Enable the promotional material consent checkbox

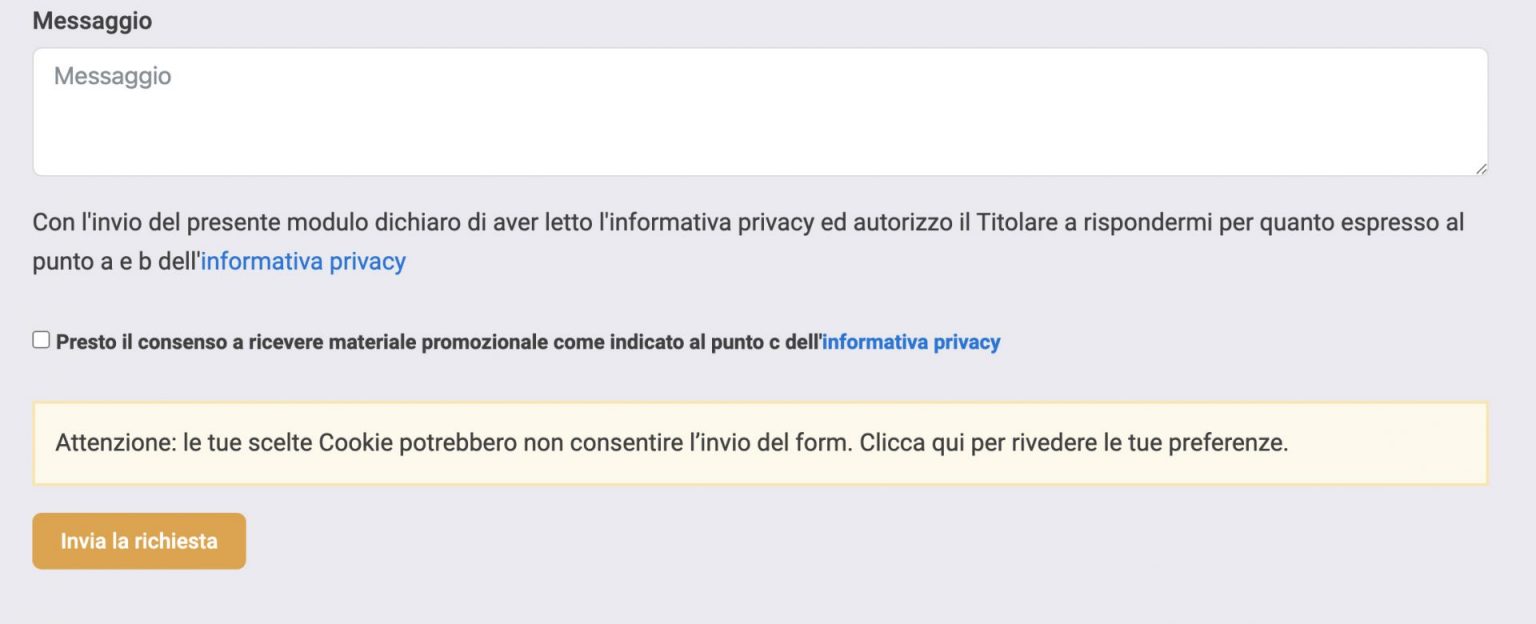[x=40, y=340]
